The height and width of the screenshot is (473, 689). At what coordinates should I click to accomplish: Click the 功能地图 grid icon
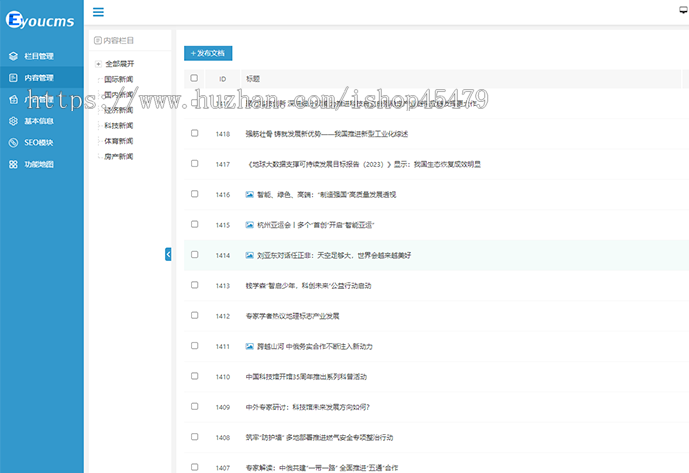click(13, 164)
